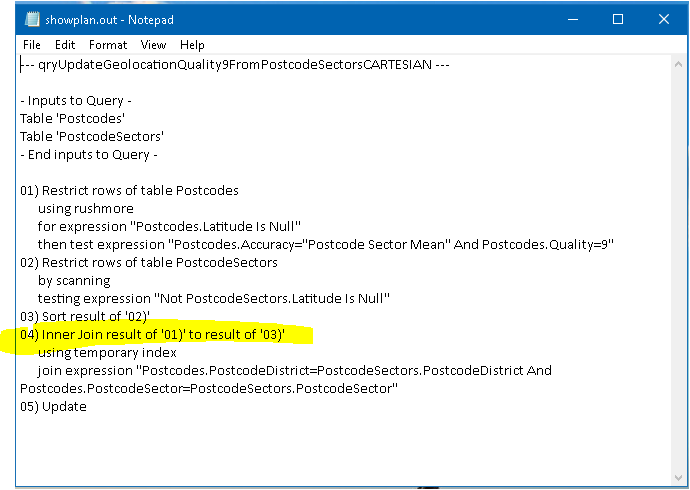The image size is (690, 490).
Task: Maximize the Notepad window
Action: tap(618, 19)
